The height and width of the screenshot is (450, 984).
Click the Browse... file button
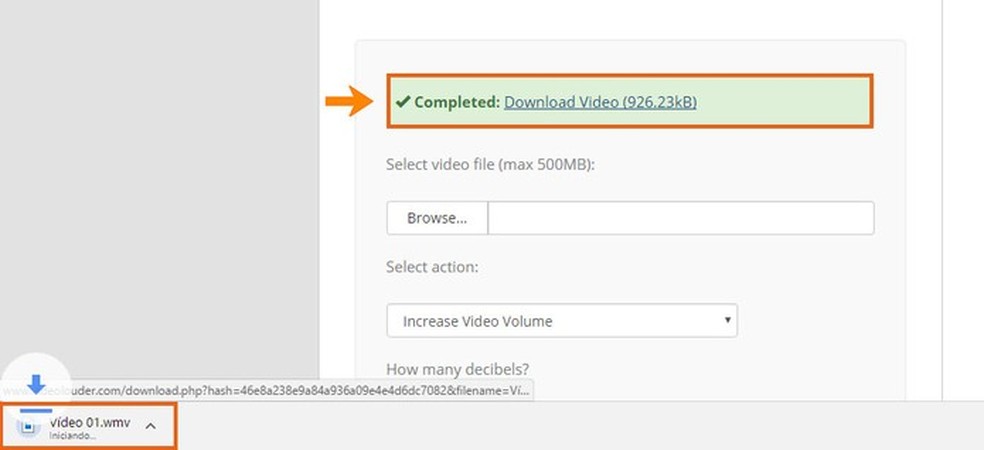437,218
